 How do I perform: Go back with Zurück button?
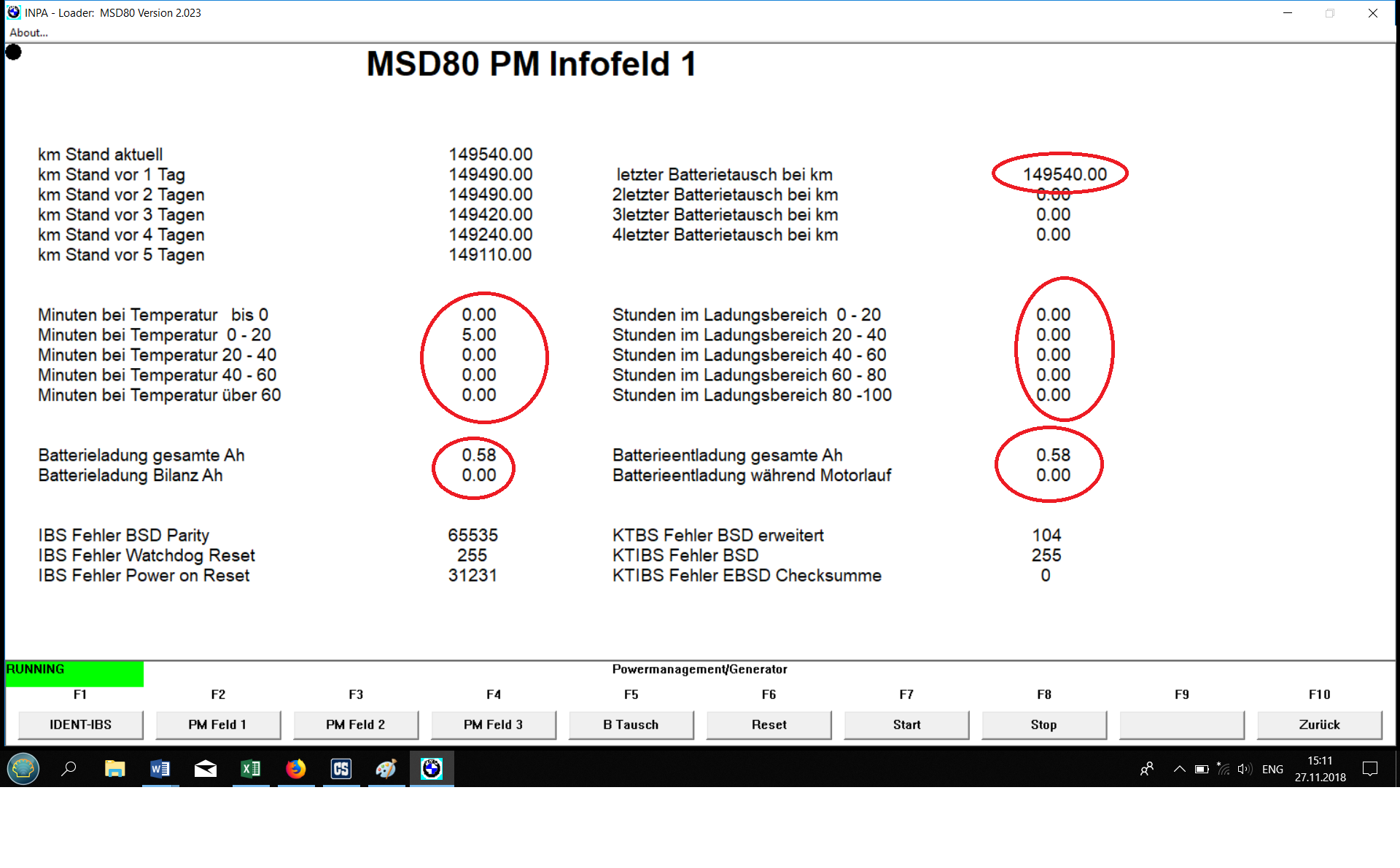pos(1319,724)
